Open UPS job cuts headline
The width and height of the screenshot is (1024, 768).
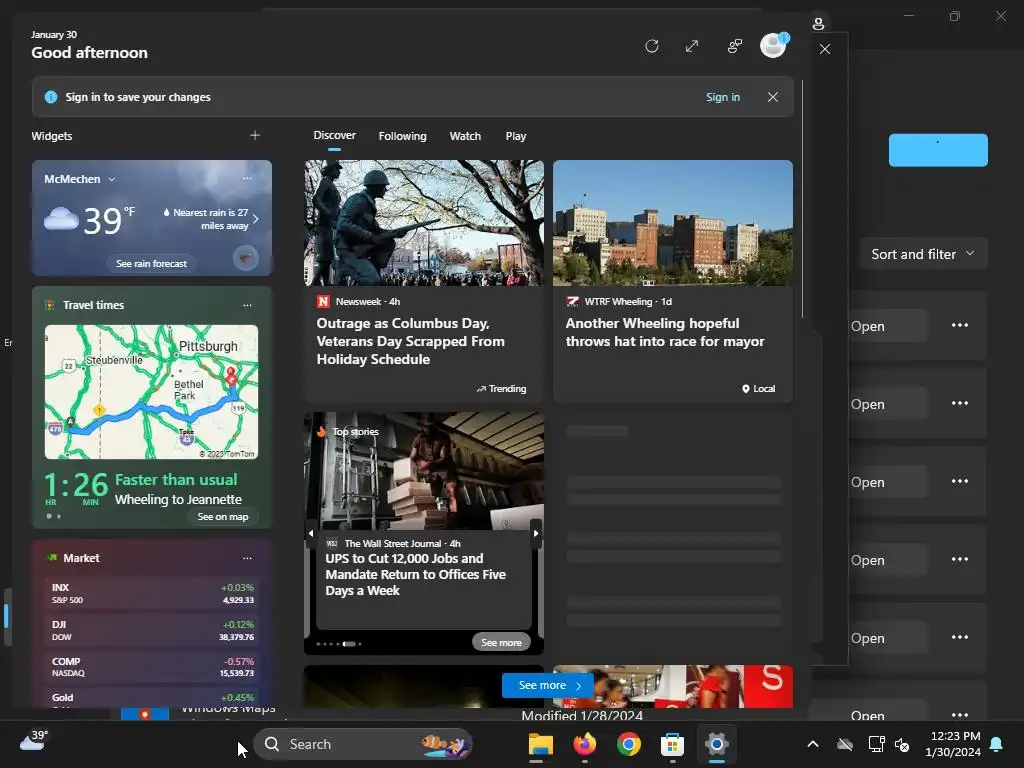click(415, 574)
